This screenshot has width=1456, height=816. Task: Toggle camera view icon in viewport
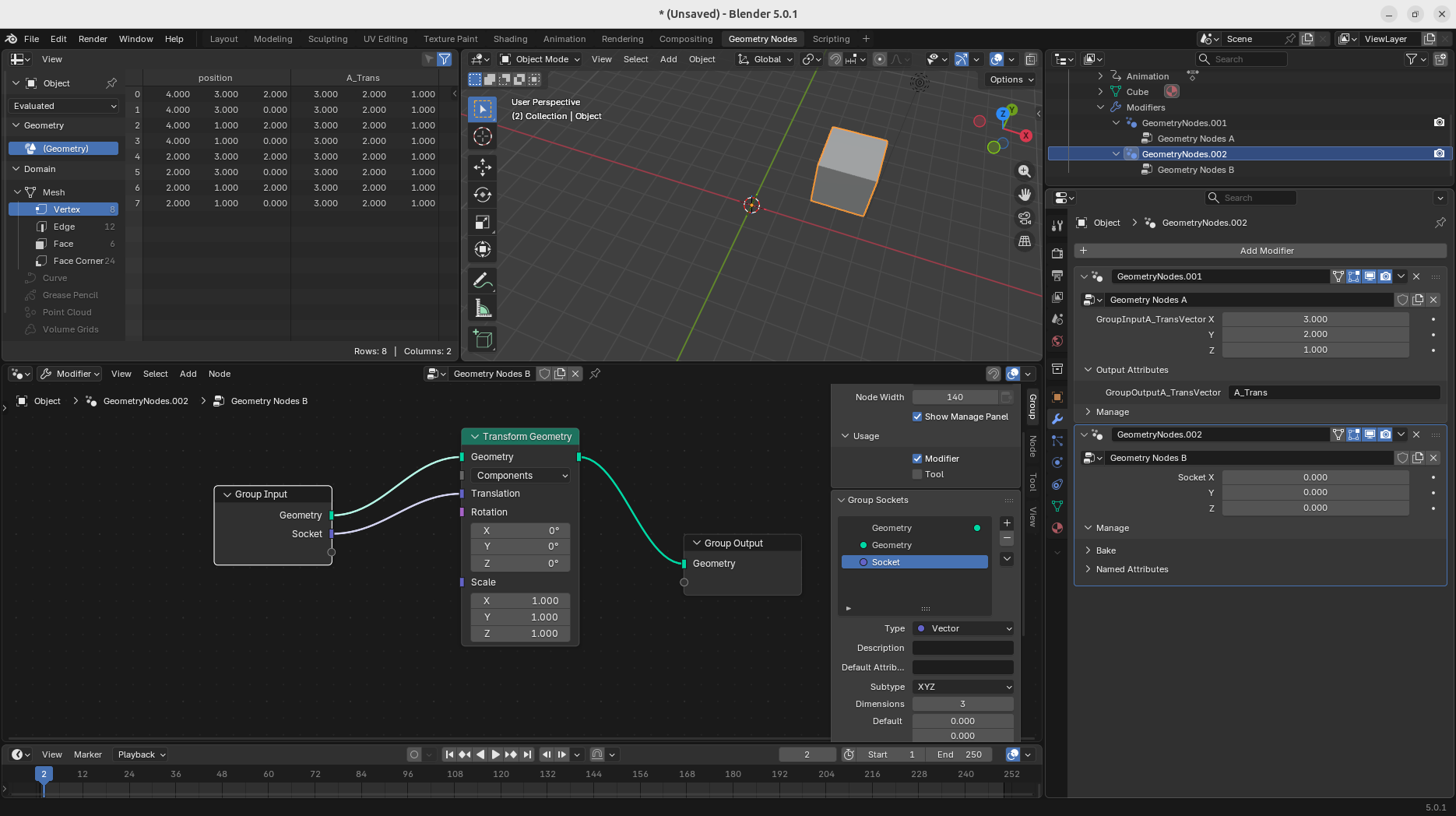point(1025,218)
